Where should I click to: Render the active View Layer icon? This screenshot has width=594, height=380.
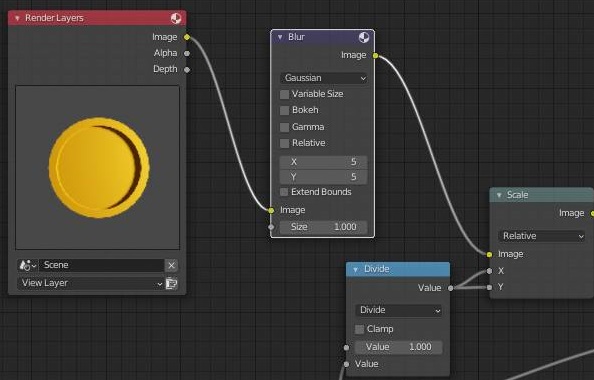171,283
